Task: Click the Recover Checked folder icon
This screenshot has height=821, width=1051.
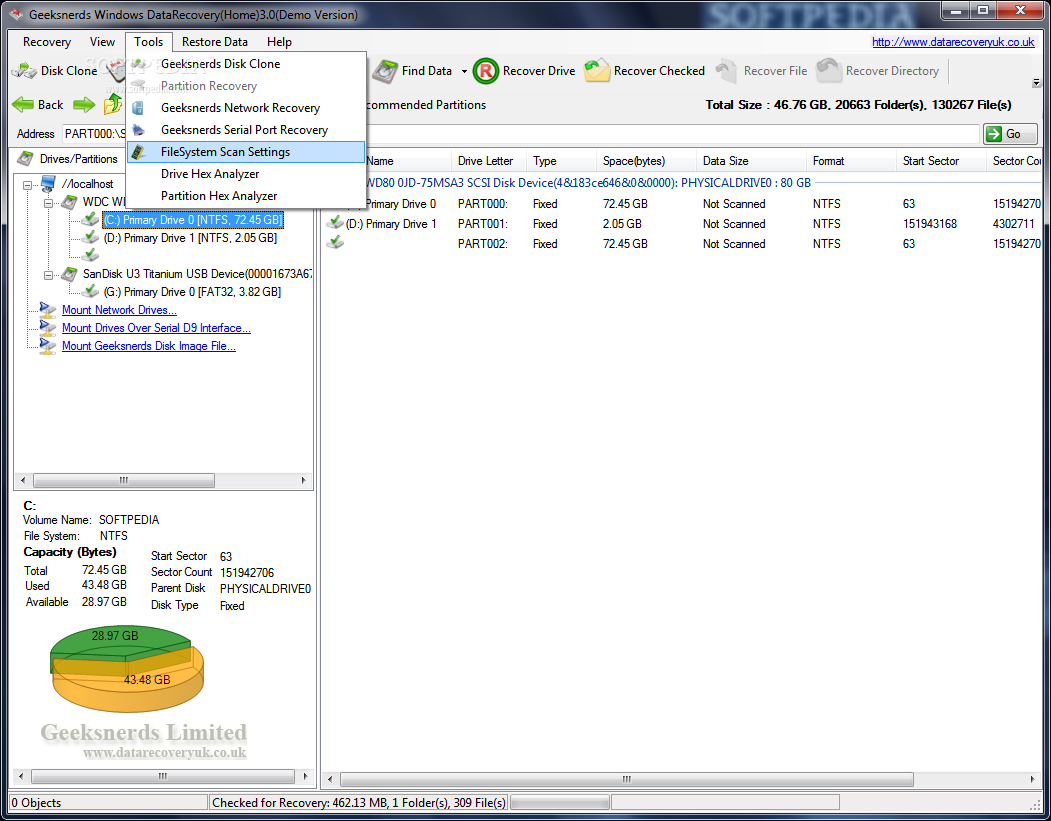Action: pyautogui.click(x=597, y=71)
